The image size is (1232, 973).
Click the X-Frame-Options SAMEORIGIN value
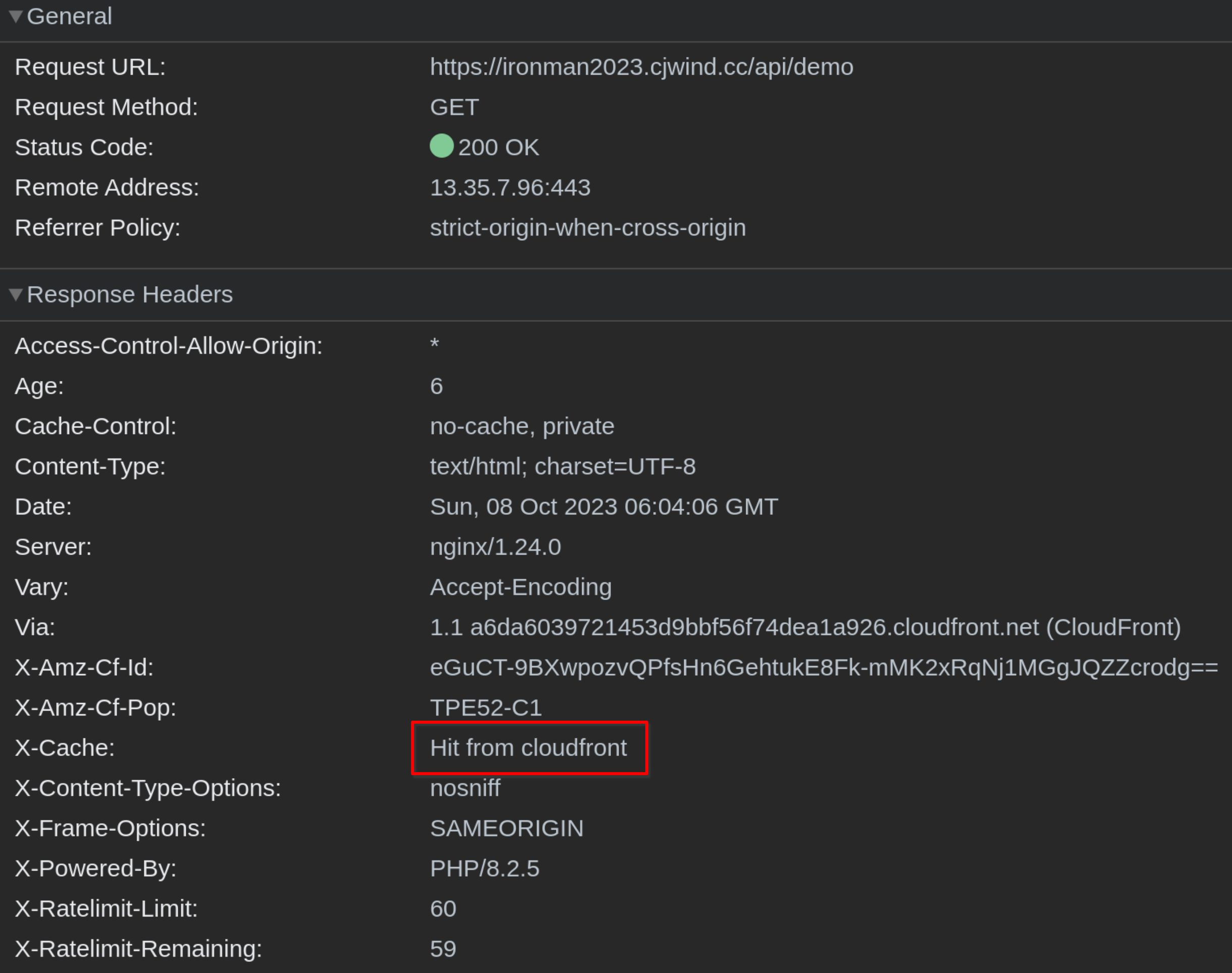point(506,828)
